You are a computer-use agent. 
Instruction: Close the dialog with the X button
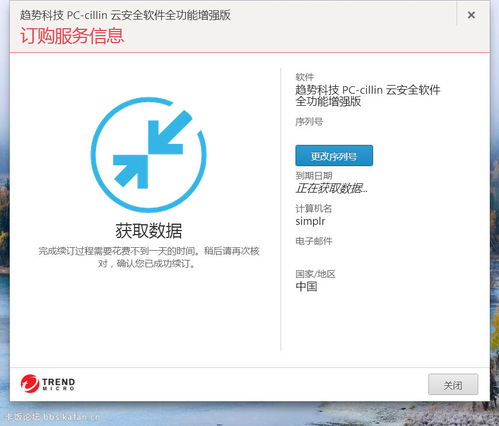(471, 15)
